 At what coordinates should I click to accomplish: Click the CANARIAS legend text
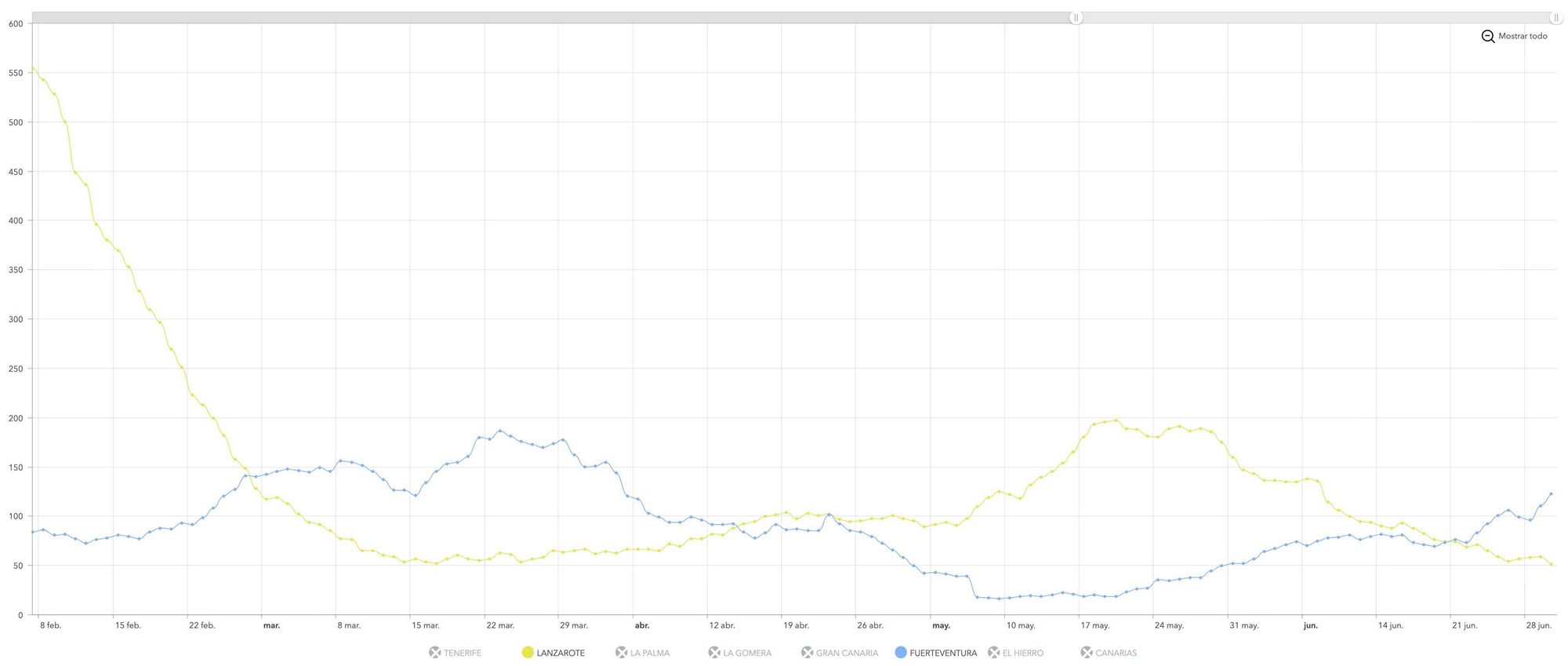(x=1116, y=653)
